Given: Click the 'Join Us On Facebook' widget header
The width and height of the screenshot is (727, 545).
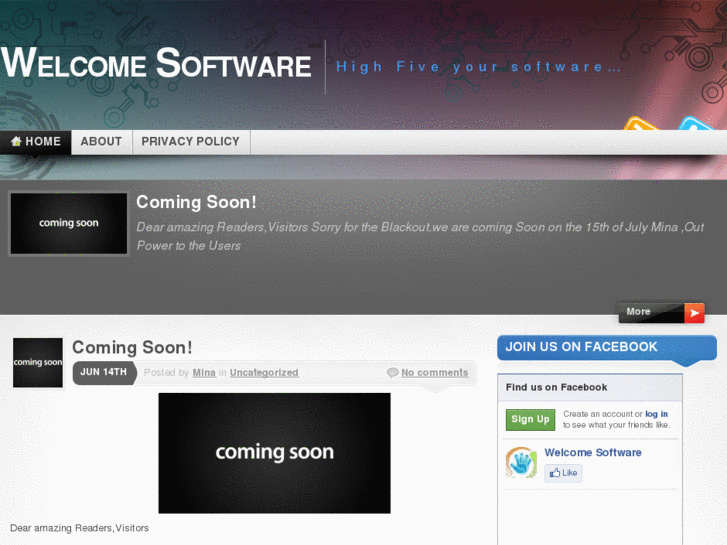Looking at the screenshot, I should coord(607,347).
